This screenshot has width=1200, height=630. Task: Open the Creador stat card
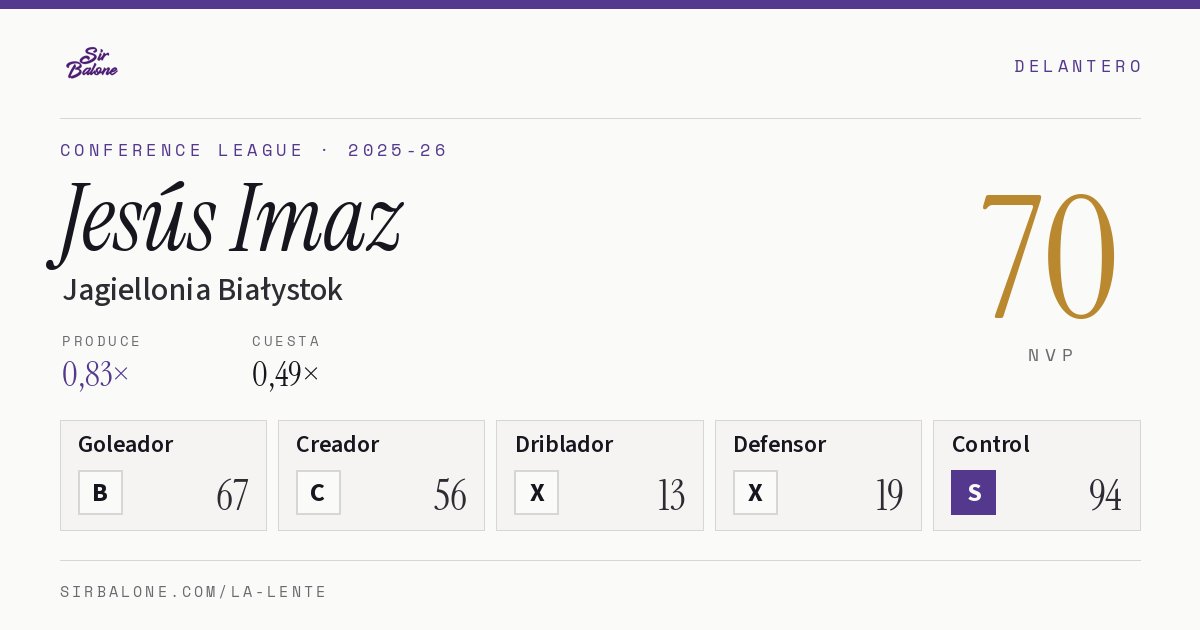coord(381,475)
